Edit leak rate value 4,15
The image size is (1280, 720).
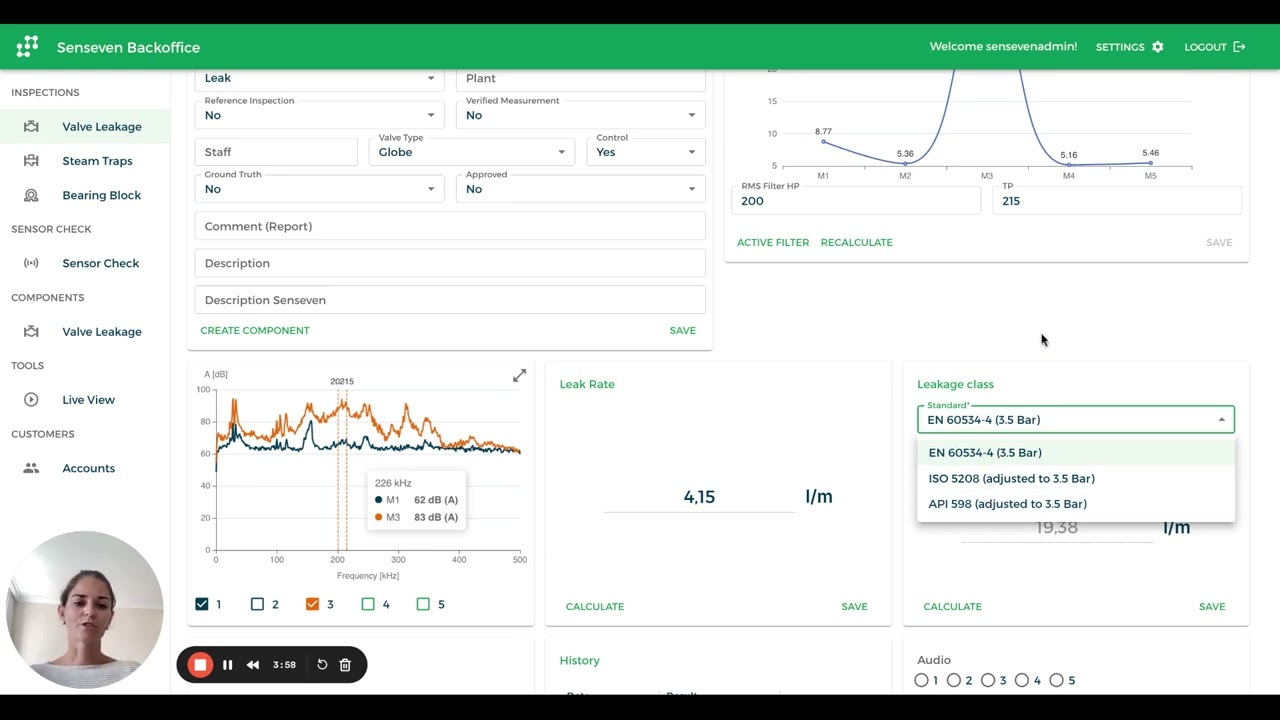pyautogui.click(x=699, y=497)
